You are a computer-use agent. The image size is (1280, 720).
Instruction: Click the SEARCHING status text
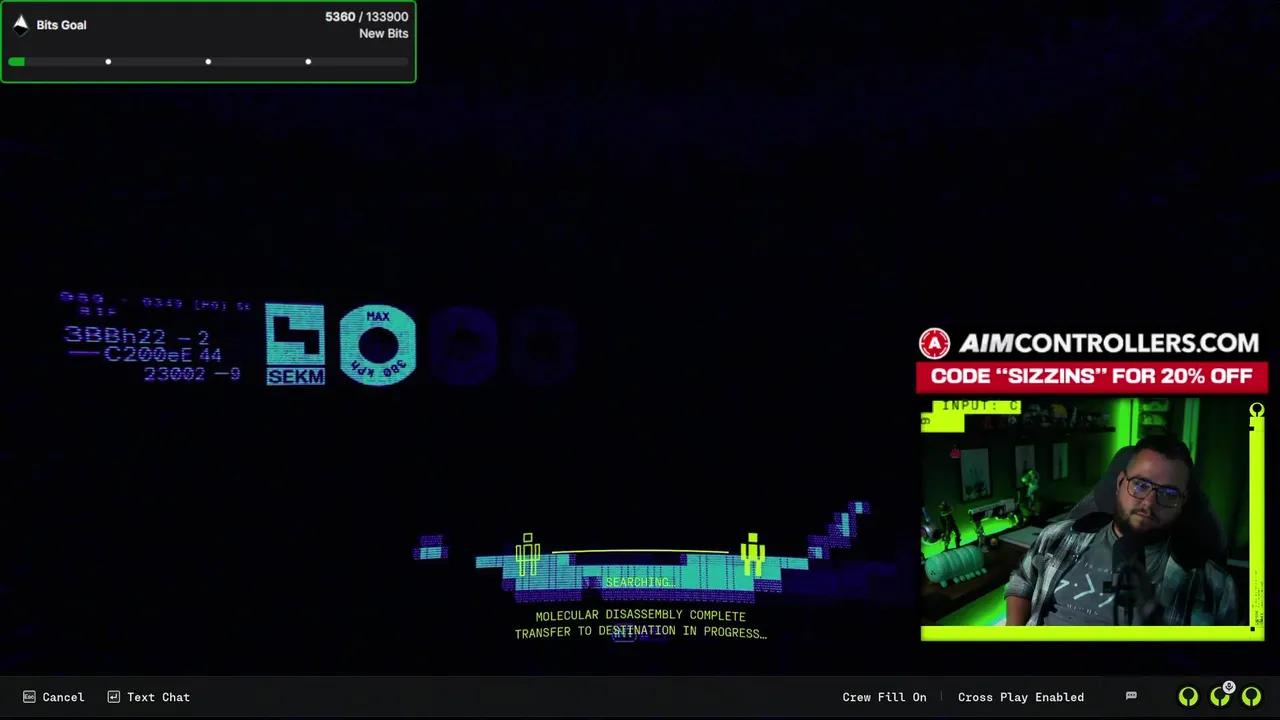pyautogui.click(x=640, y=582)
